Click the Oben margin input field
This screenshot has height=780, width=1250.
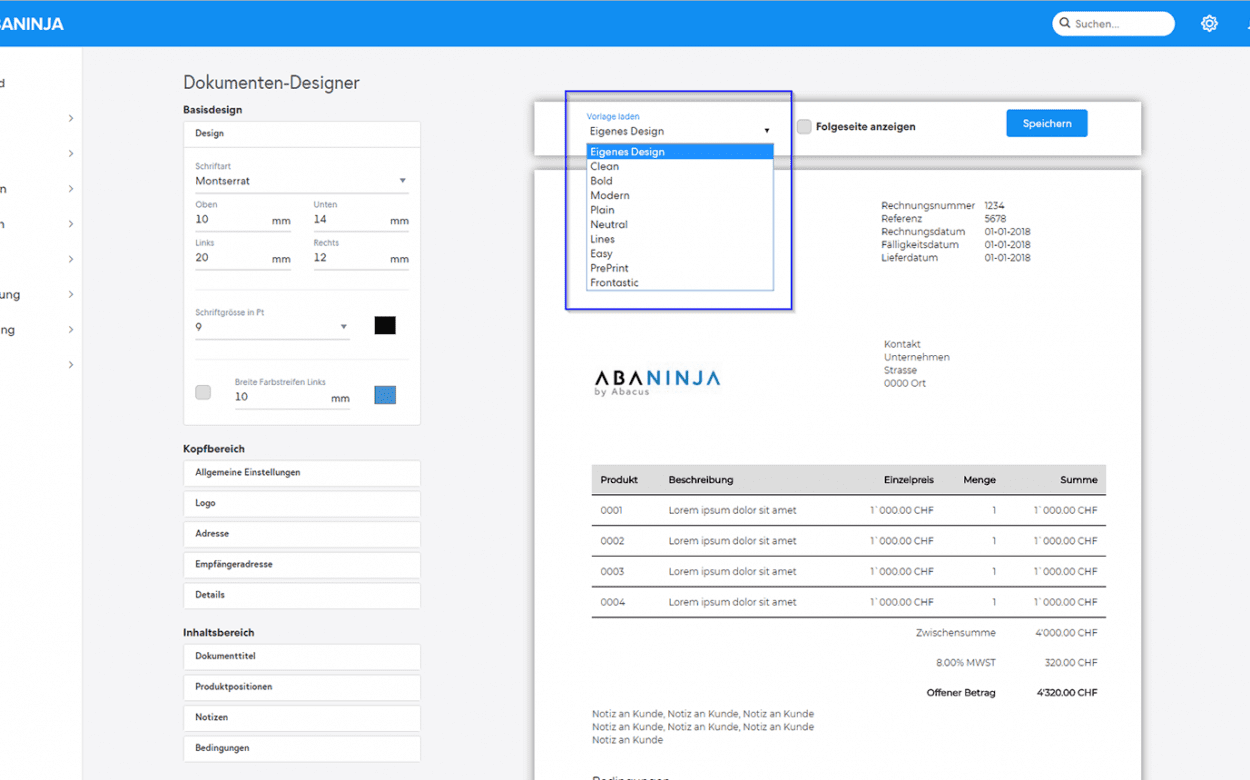click(230, 220)
